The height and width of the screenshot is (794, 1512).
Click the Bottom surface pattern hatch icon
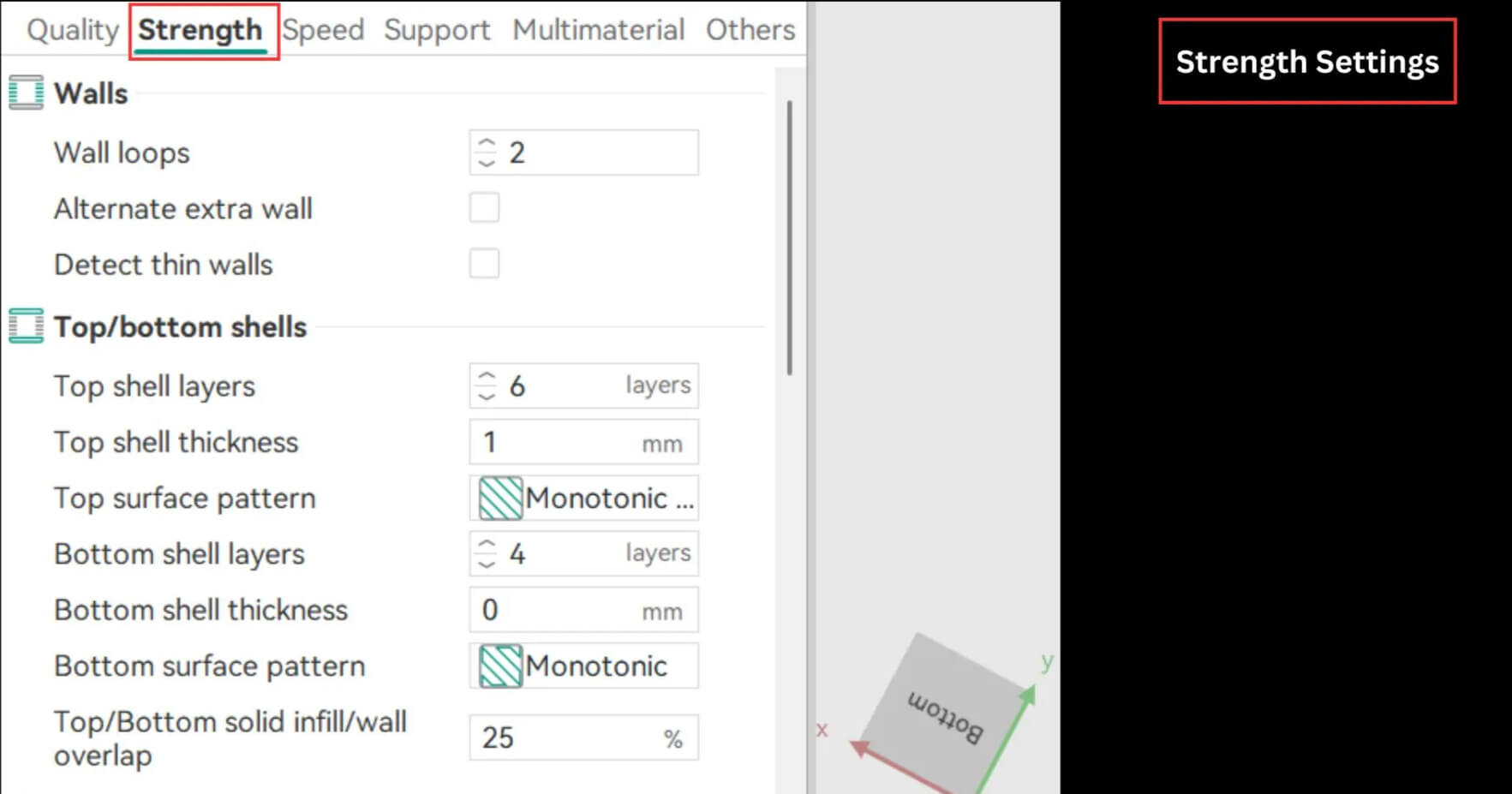pos(500,666)
